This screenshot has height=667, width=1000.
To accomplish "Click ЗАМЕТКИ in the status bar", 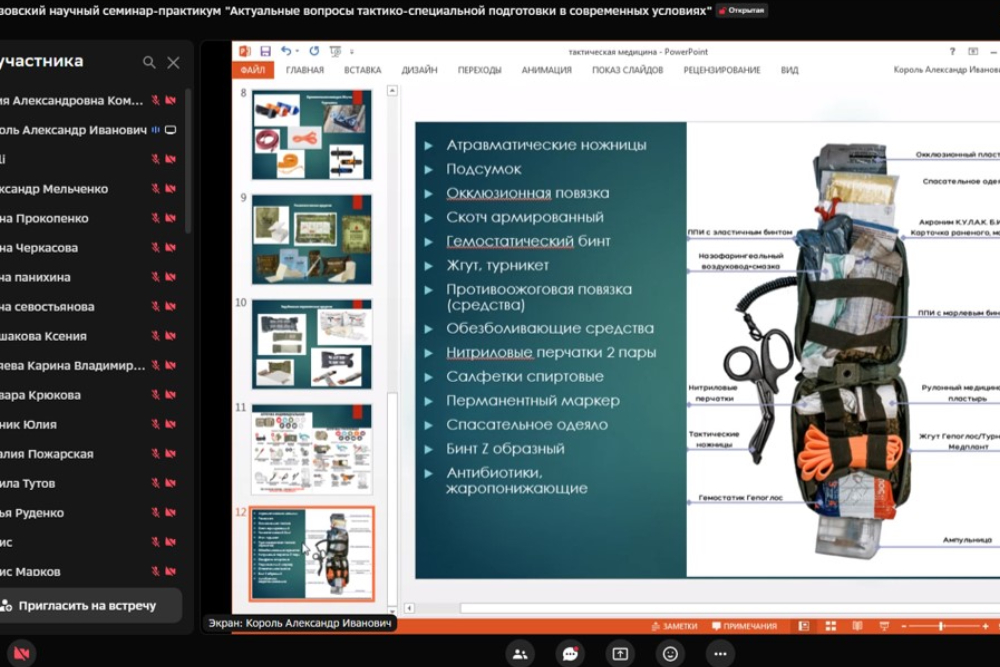I will click(674, 626).
